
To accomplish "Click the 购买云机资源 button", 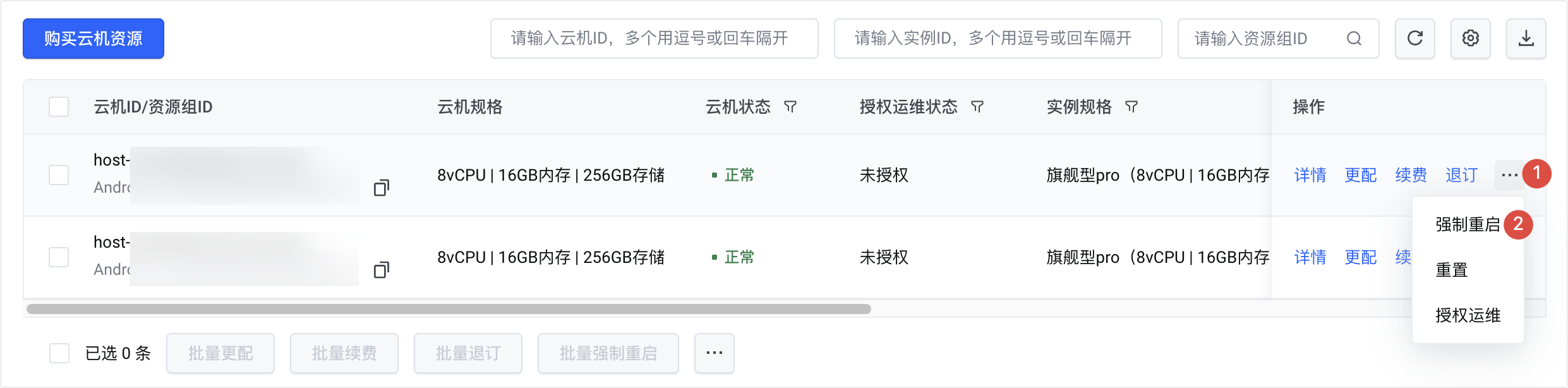I will pos(93,39).
